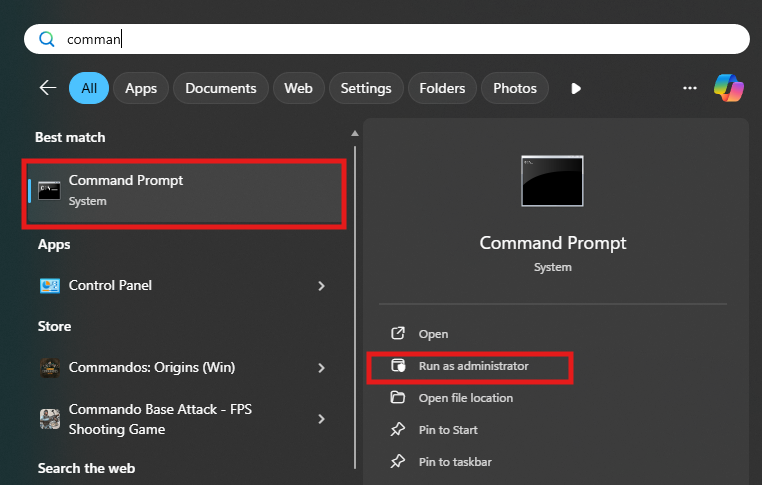
Task: Click the pin icon beside Pin to taskbar
Action: (398, 461)
